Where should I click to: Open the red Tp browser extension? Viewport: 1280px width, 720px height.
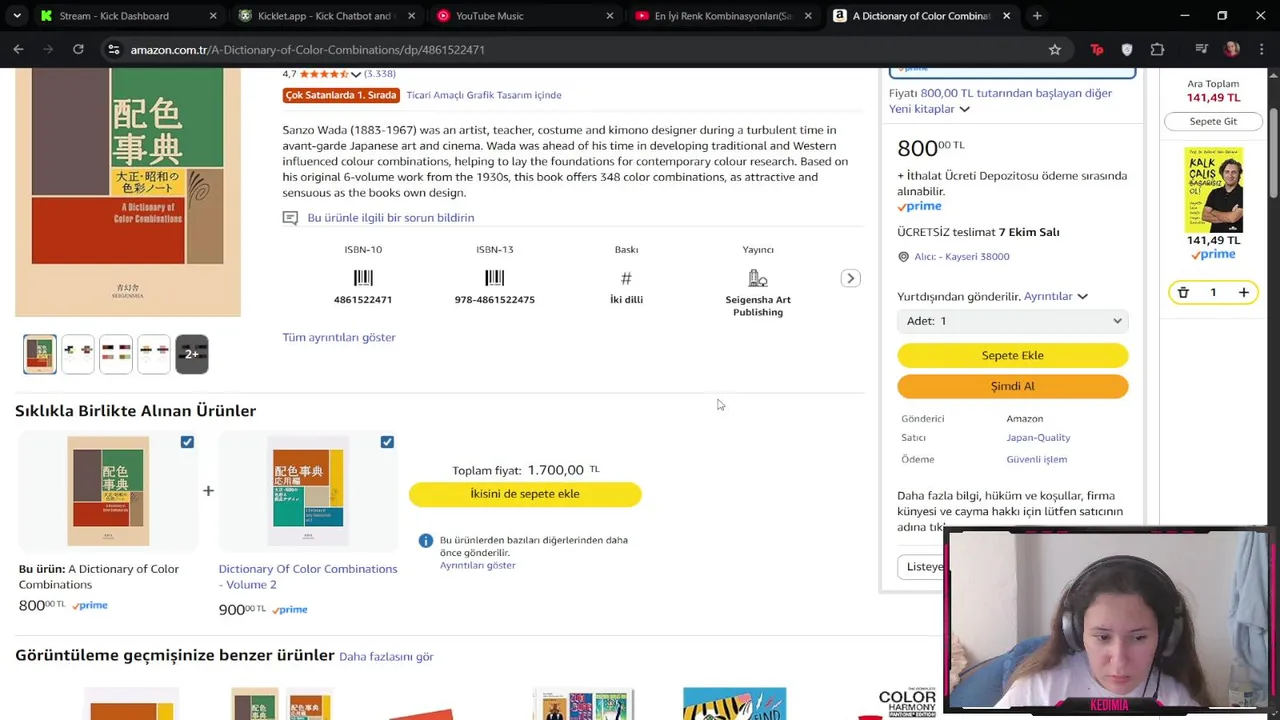click(x=1097, y=49)
